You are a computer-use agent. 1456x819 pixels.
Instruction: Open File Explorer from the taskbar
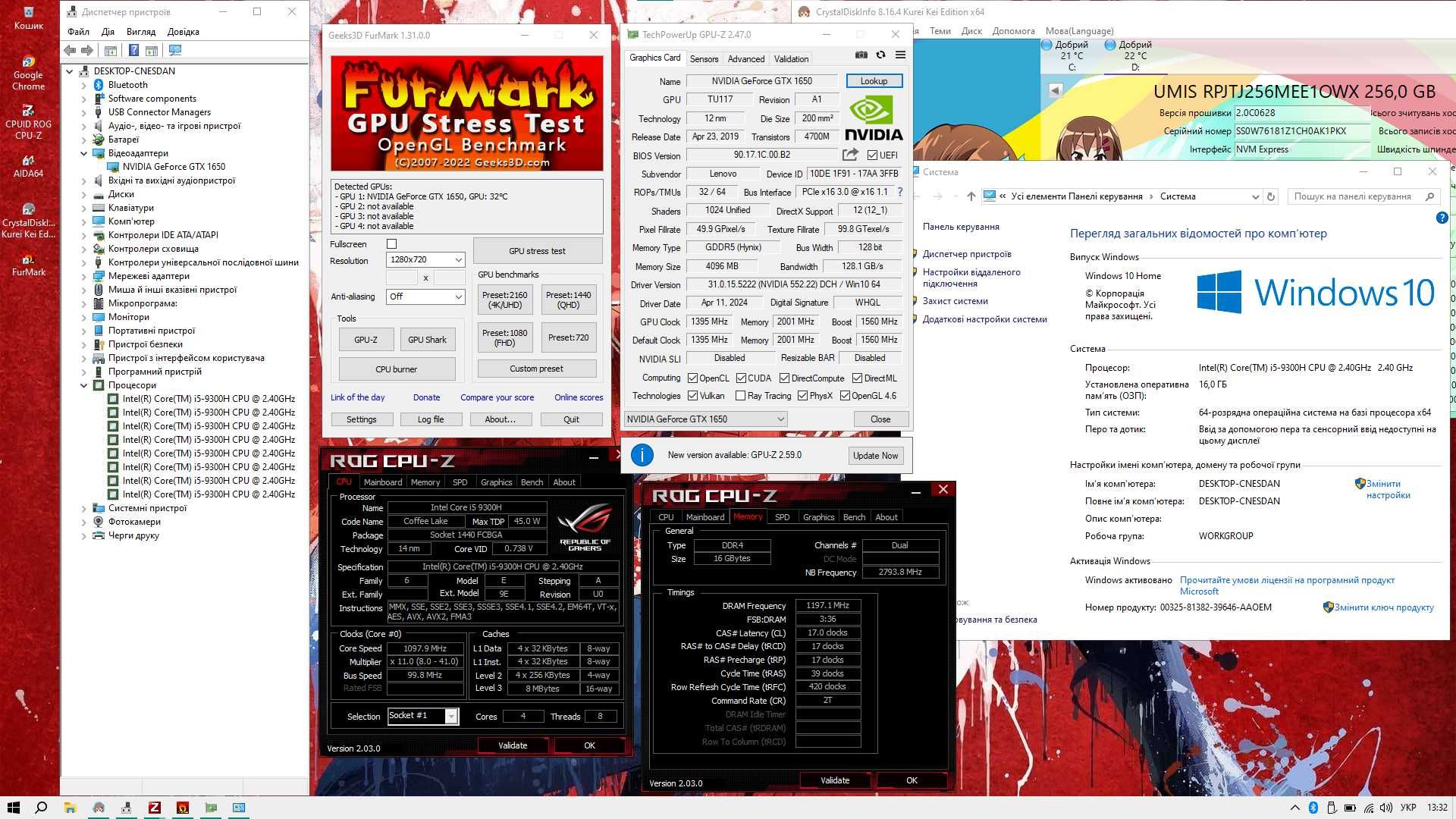tap(70, 808)
